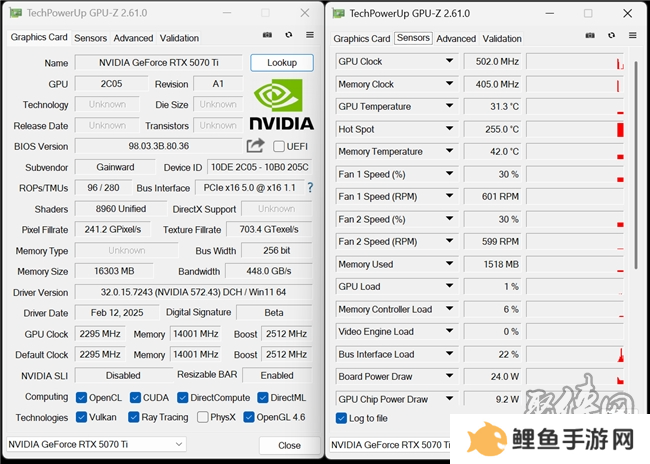Expand the Memory Temperature sensor dropdown

[x=449, y=151]
